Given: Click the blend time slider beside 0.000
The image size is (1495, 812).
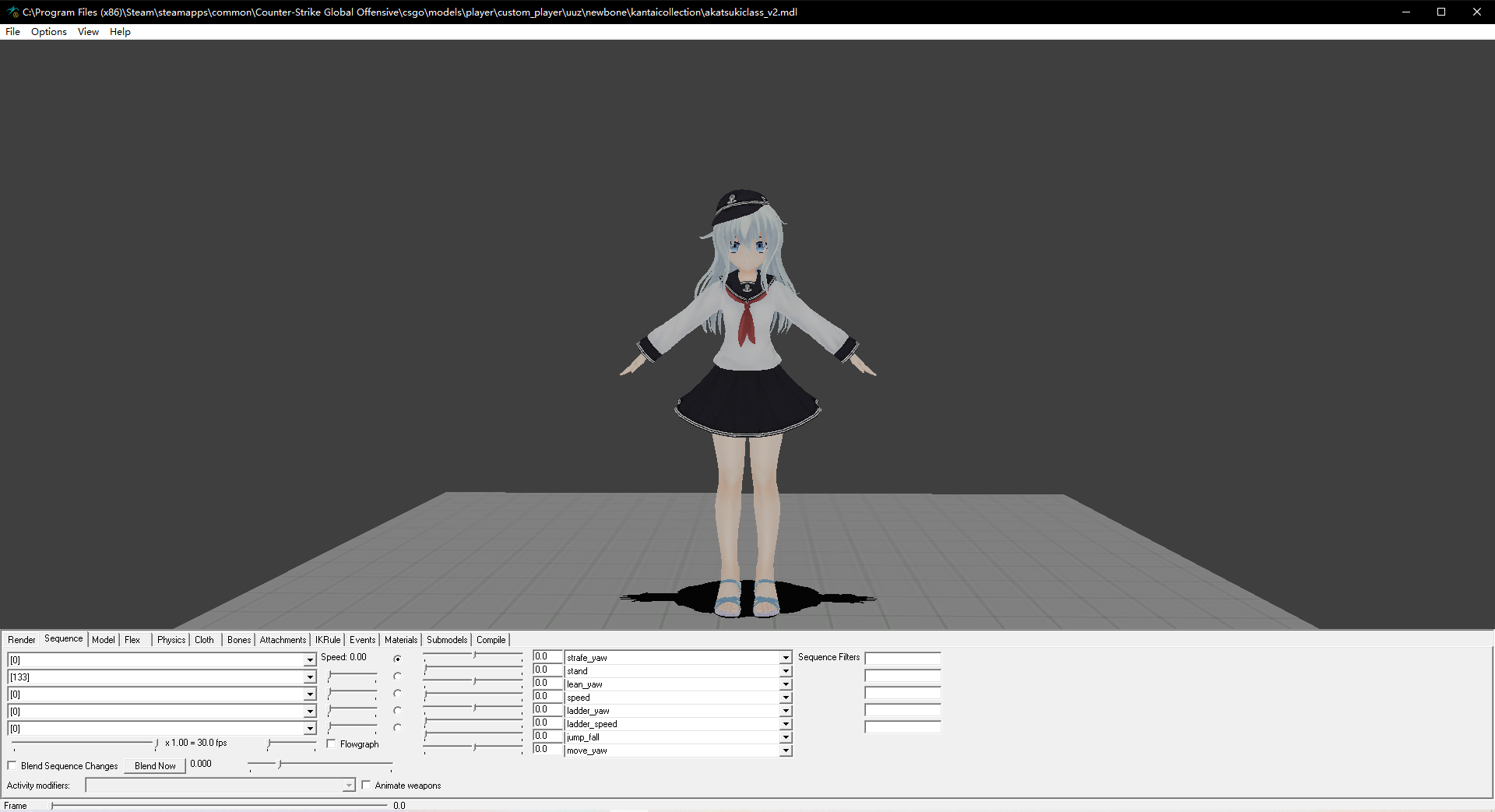Looking at the screenshot, I should [x=320, y=765].
